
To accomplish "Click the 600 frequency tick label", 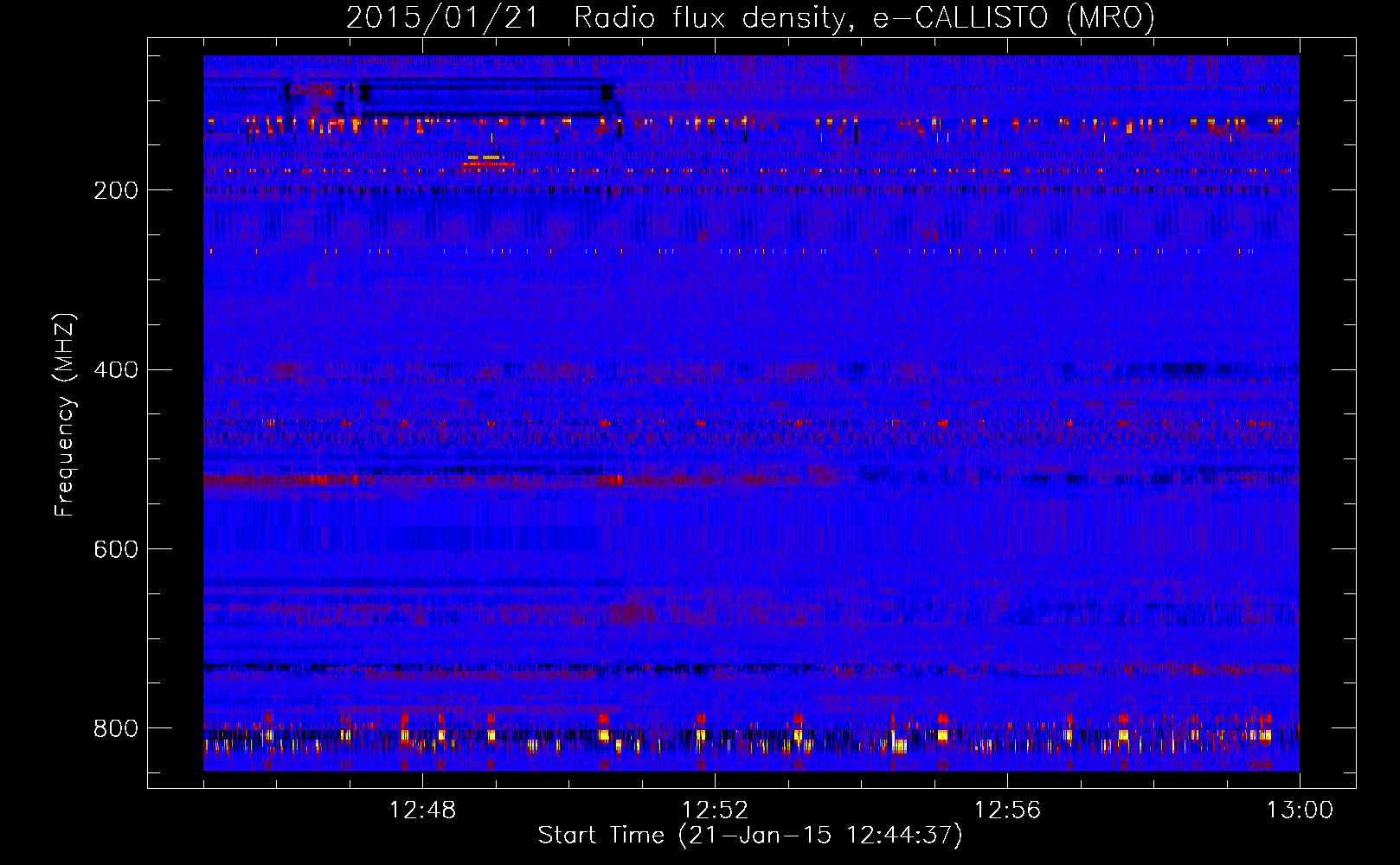I will (116, 549).
